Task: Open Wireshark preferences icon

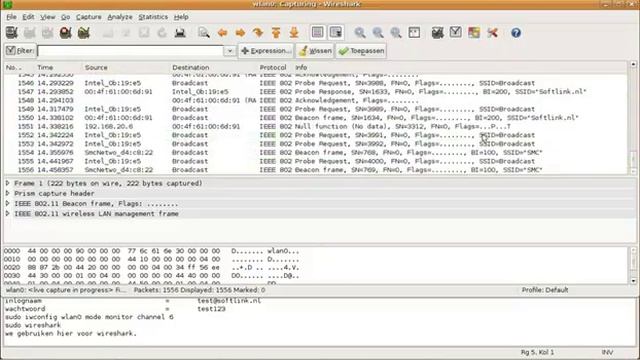Action: pos(492,33)
